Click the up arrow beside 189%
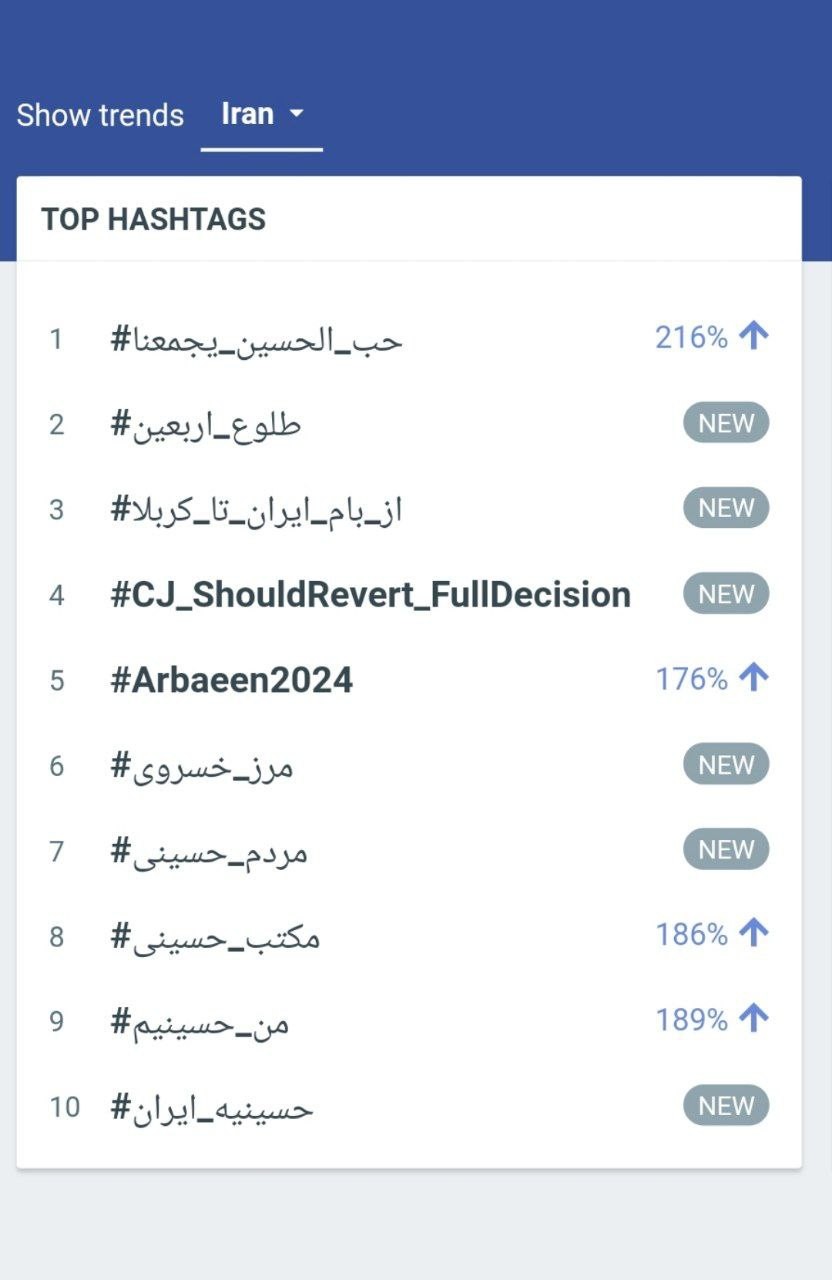Image resolution: width=832 pixels, height=1280 pixels. point(753,1019)
